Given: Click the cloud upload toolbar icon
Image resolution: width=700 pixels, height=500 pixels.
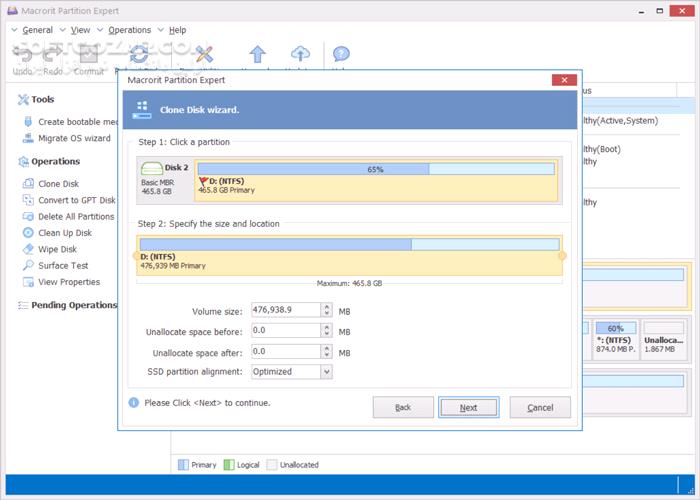Looking at the screenshot, I should (x=300, y=54).
